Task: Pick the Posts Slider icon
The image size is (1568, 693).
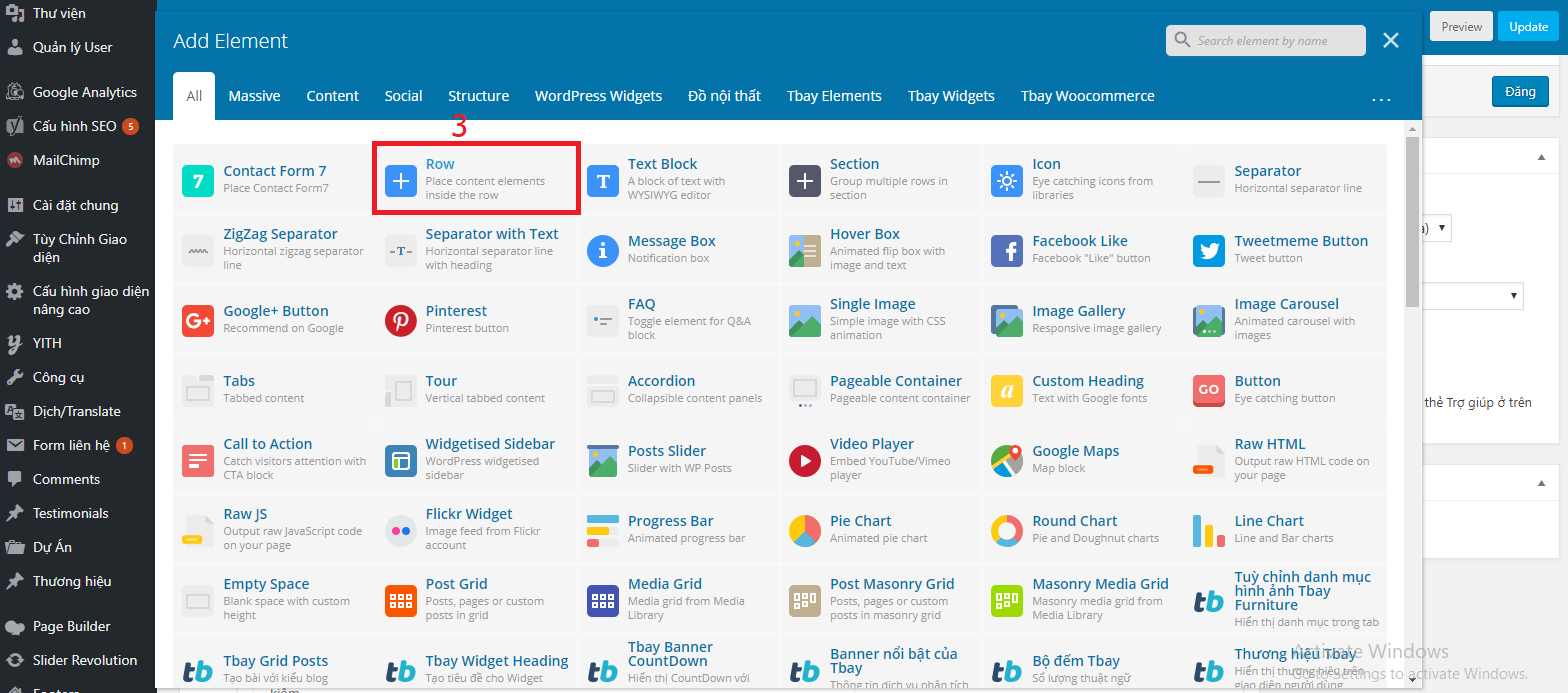Action: pyautogui.click(x=603, y=461)
